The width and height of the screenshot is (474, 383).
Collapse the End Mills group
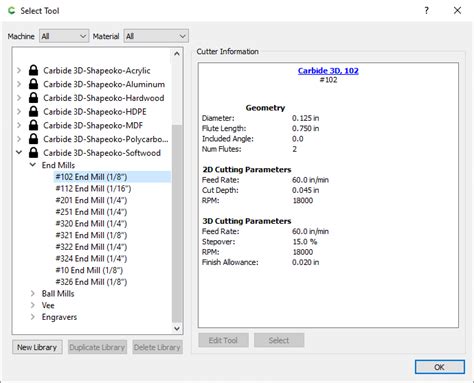click(x=33, y=165)
